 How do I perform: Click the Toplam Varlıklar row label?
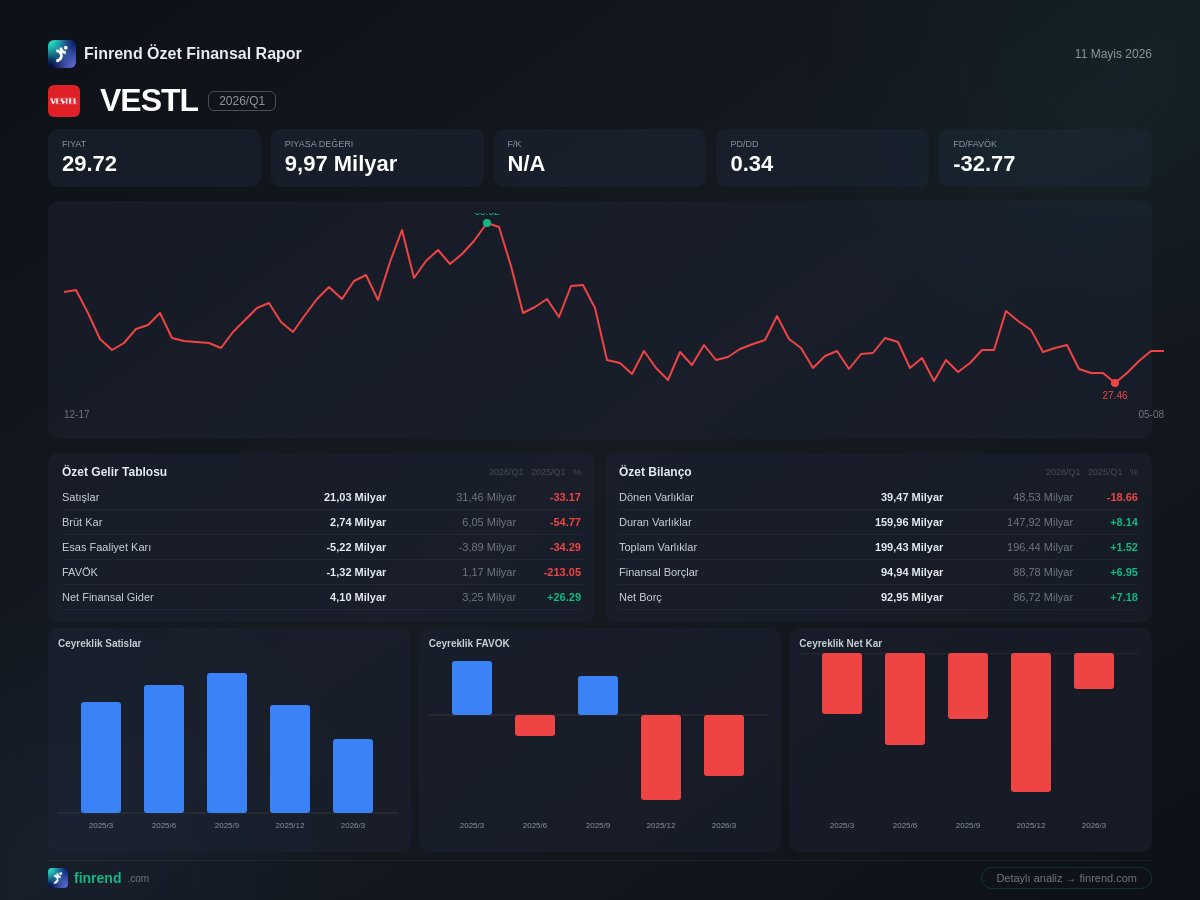point(658,547)
